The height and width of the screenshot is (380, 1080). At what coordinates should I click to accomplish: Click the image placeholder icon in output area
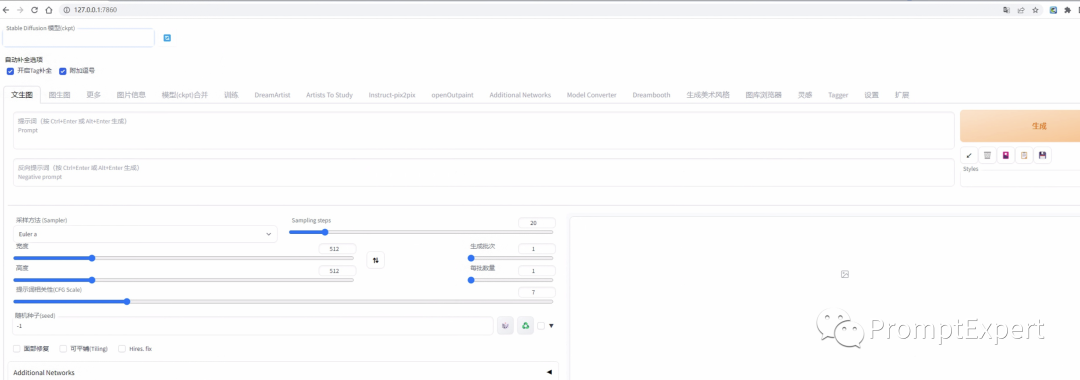tap(845, 274)
